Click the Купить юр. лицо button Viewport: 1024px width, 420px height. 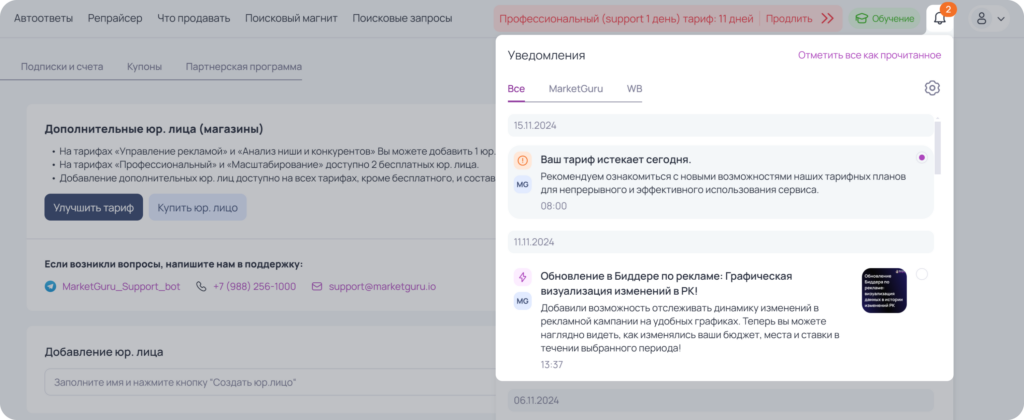tap(198, 208)
